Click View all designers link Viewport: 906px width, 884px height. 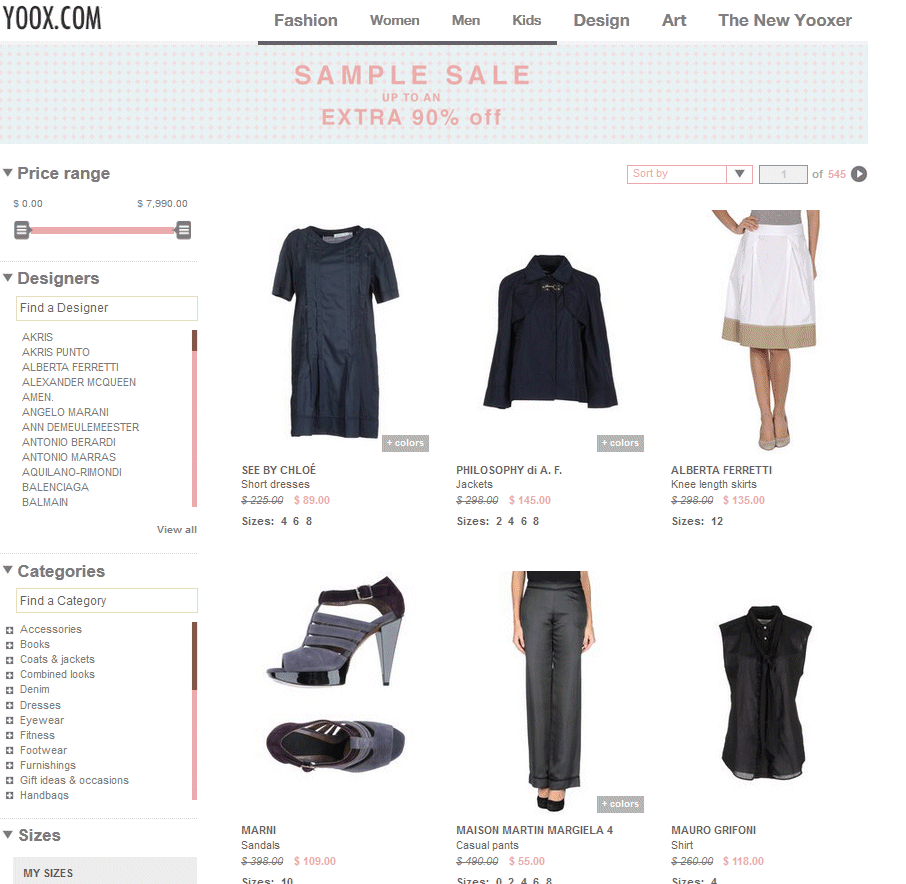coord(177,529)
